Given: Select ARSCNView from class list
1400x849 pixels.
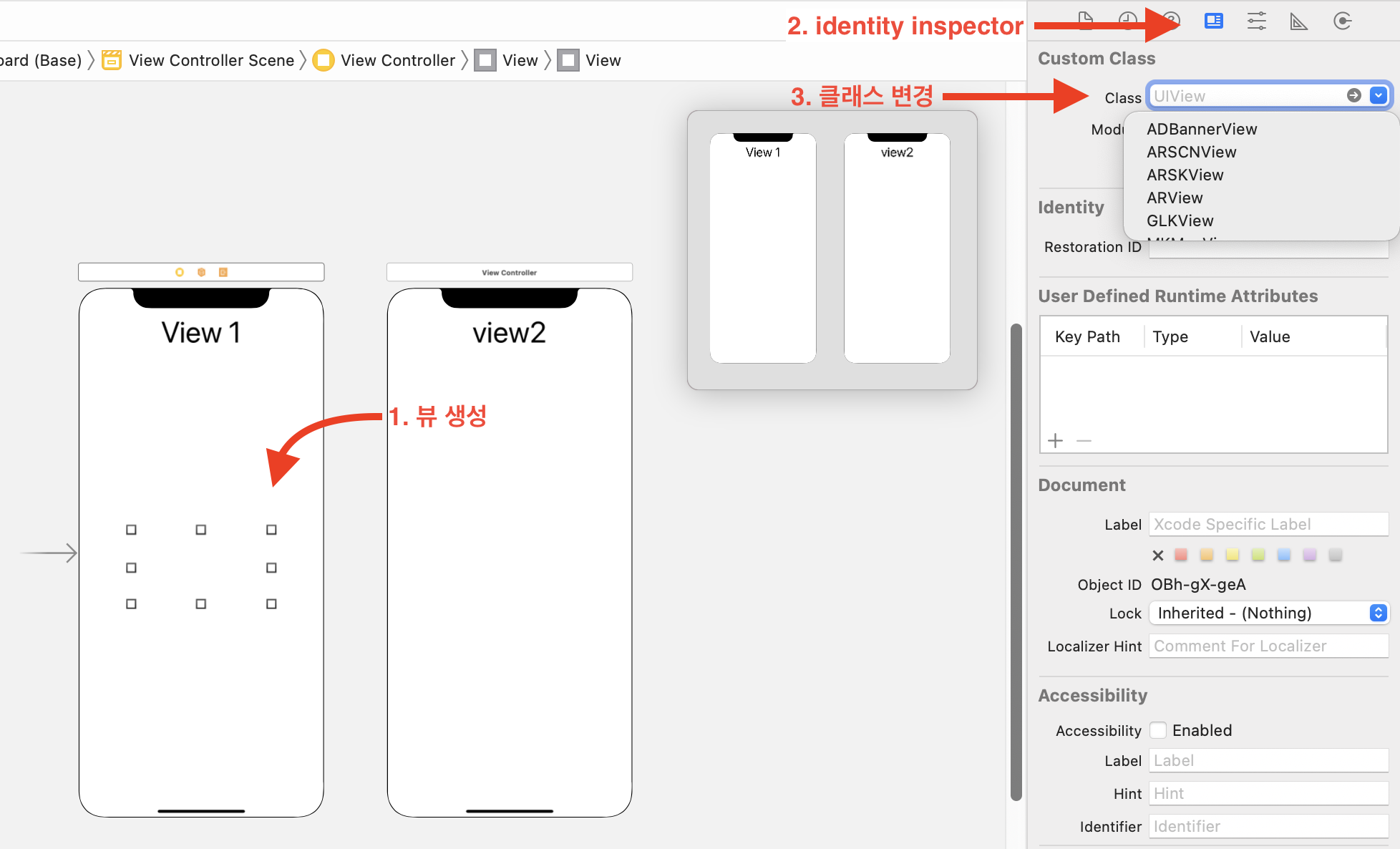Looking at the screenshot, I should coord(1191,152).
